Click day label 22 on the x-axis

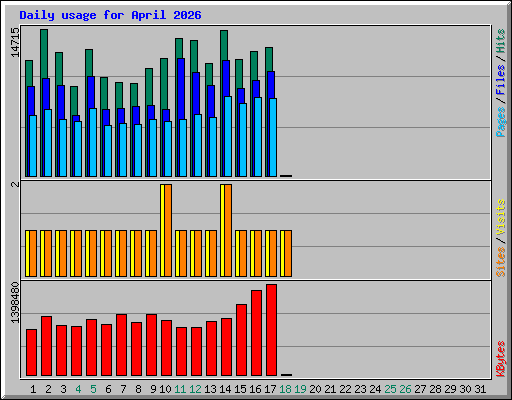pos(345,389)
